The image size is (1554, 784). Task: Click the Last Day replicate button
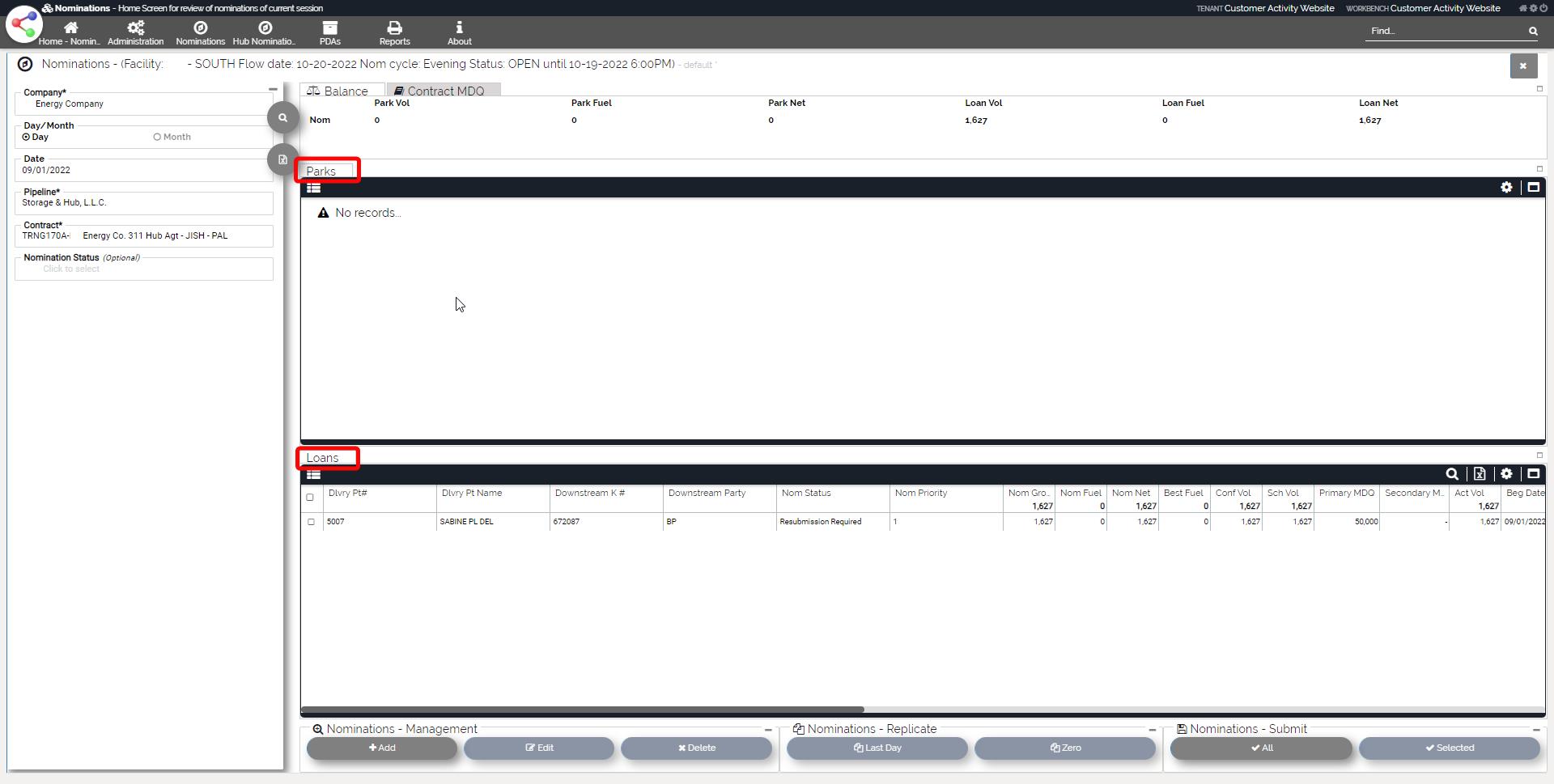(877, 748)
